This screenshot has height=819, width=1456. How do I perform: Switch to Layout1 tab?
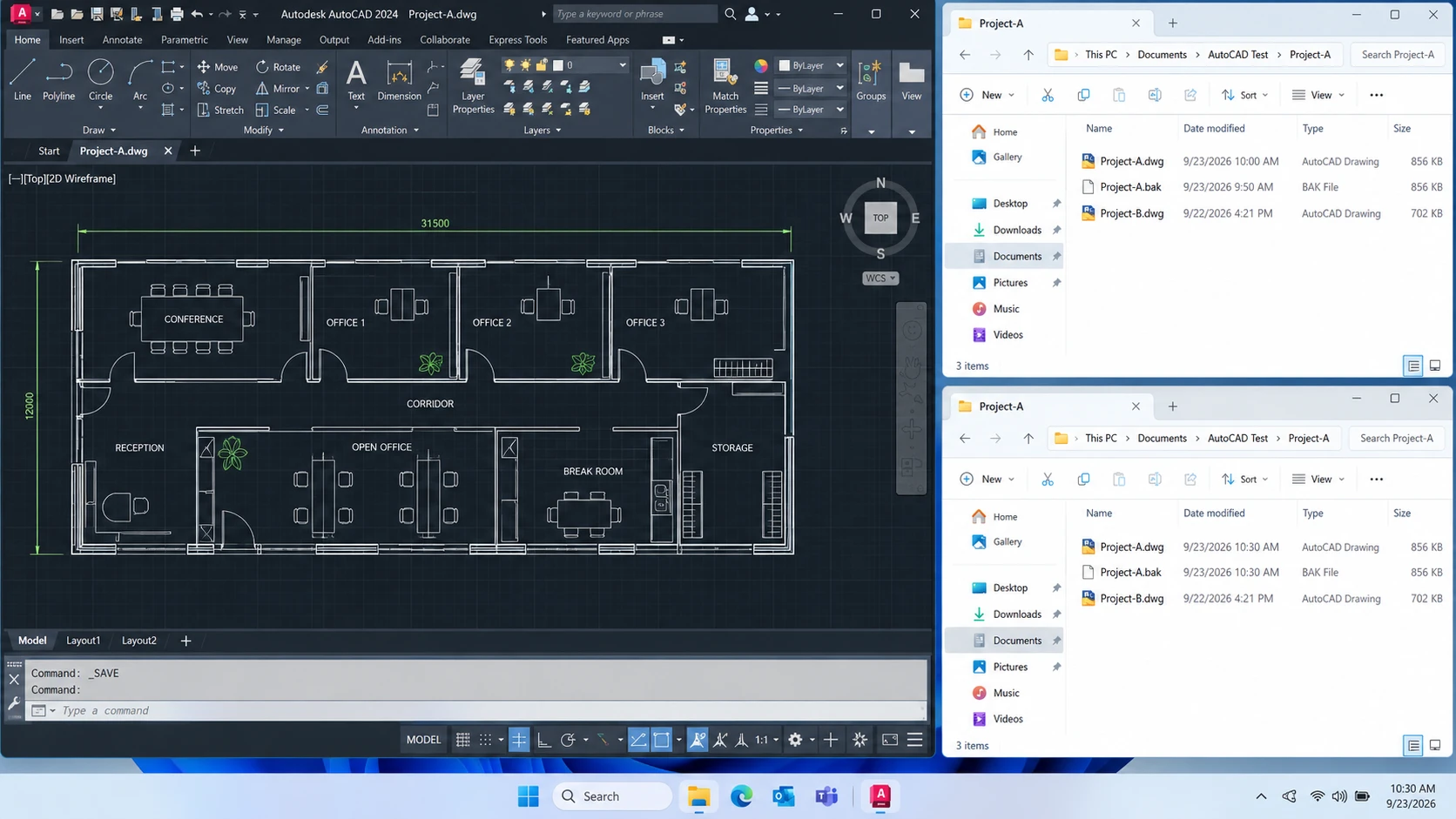84,641
